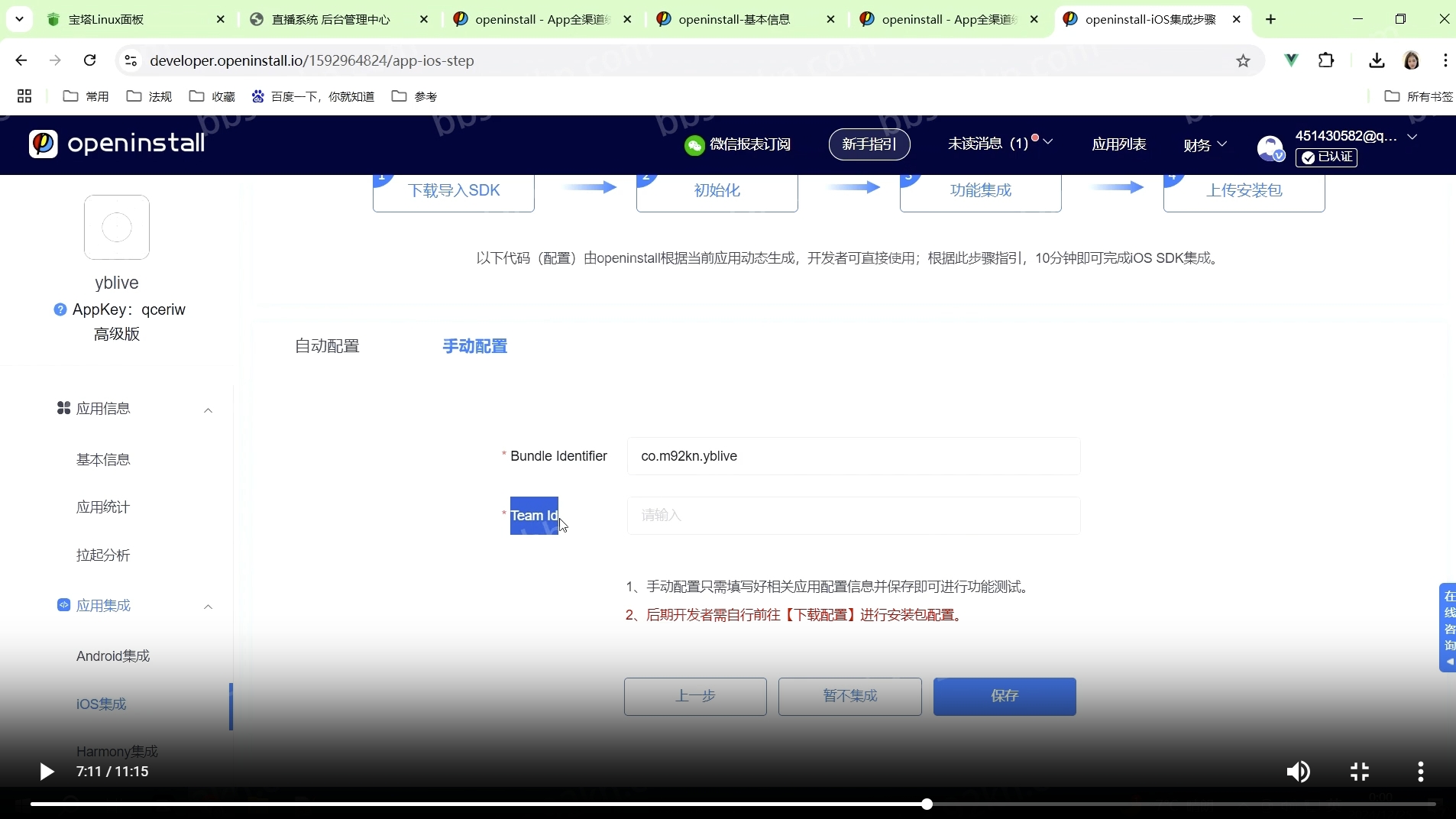Viewport: 1456px width, 819px height.
Task: Click the openinstall logo
Action: [x=117, y=144]
